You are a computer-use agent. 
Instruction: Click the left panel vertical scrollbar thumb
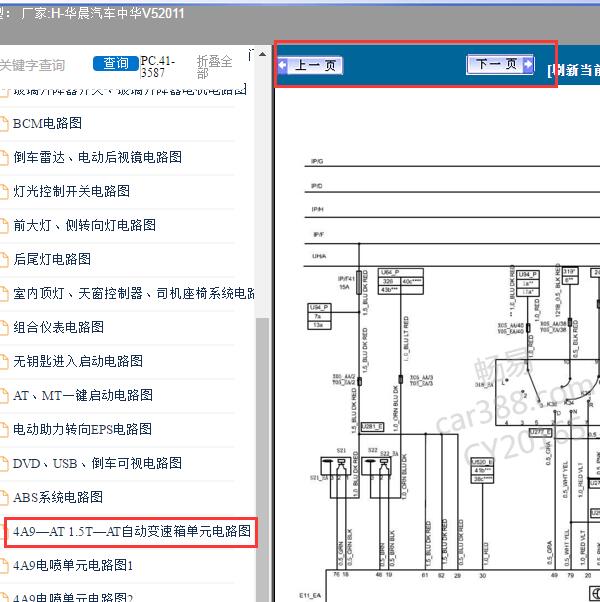pyautogui.click(x=263, y=459)
